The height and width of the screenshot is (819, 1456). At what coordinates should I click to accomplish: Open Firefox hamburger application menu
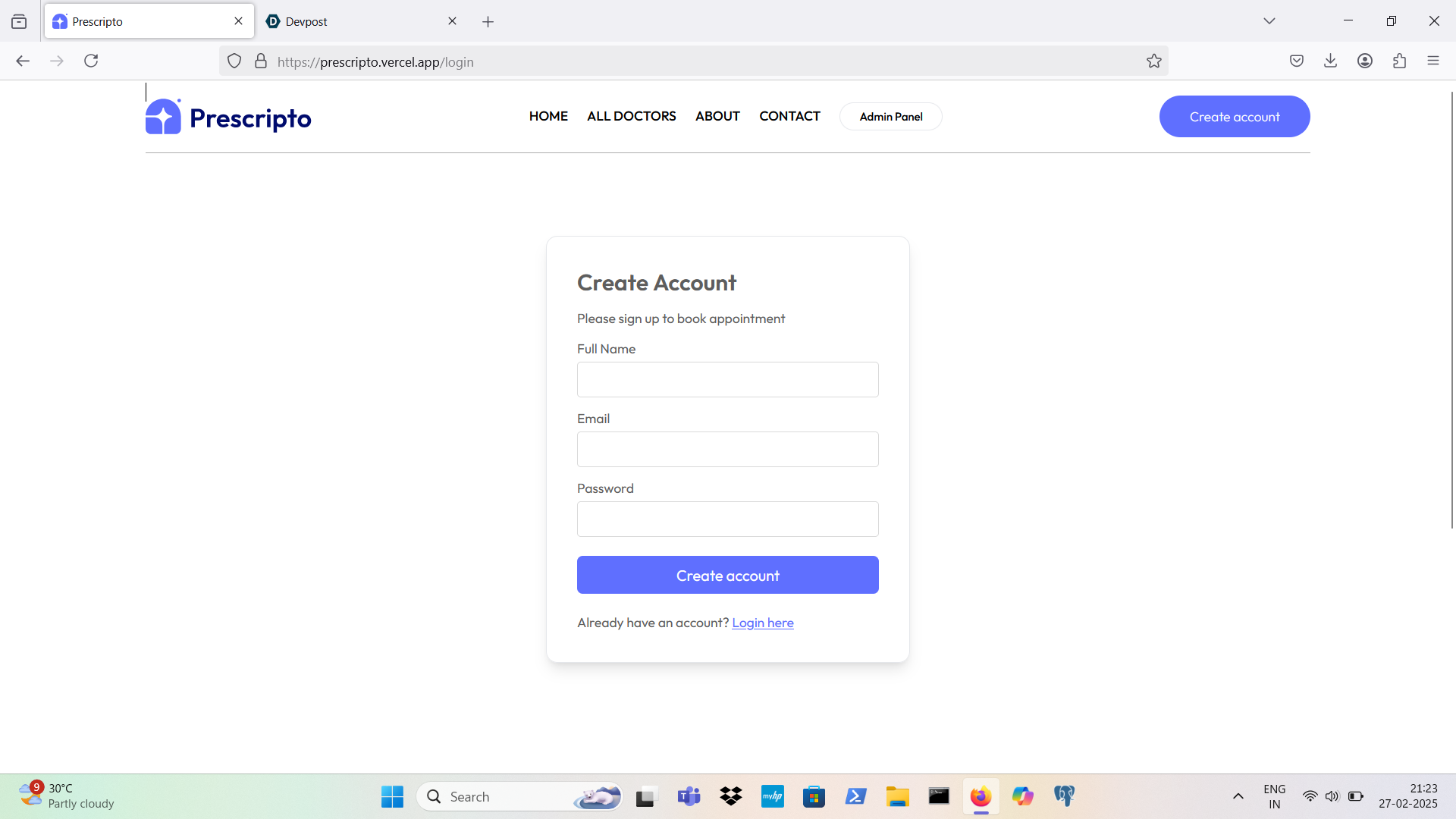tap(1432, 61)
